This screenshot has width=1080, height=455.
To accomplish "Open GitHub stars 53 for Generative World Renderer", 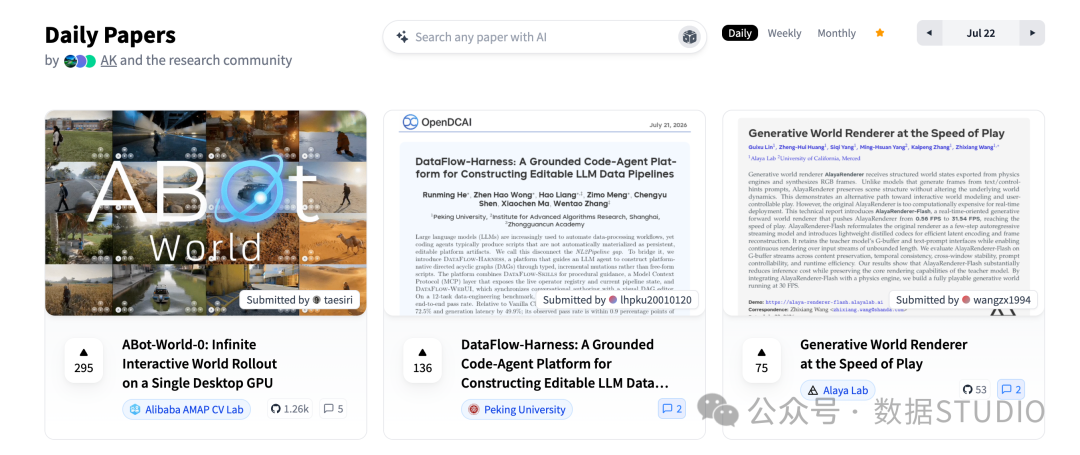I will click(975, 390).
